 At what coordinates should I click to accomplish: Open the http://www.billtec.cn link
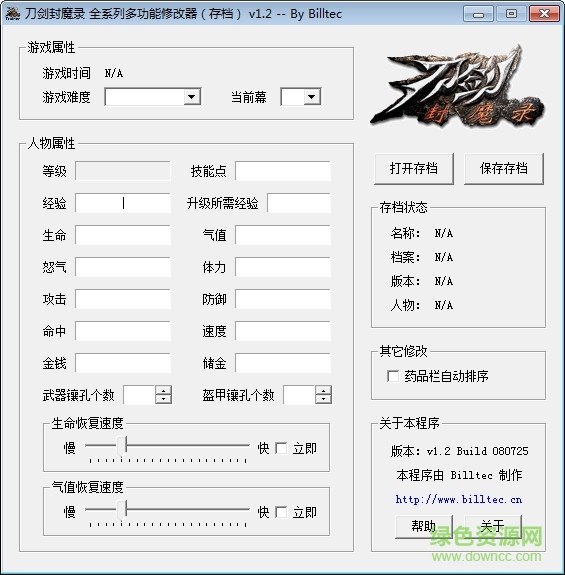pyautogui.click(x=459, y=499)
